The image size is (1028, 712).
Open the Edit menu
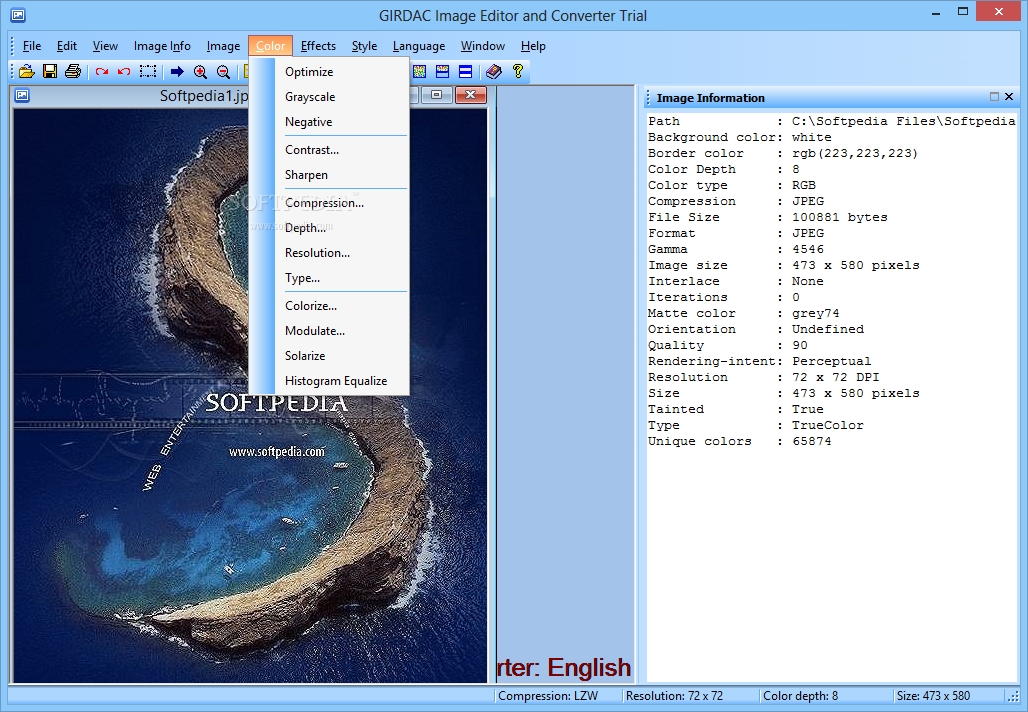(x=67, y=46)
